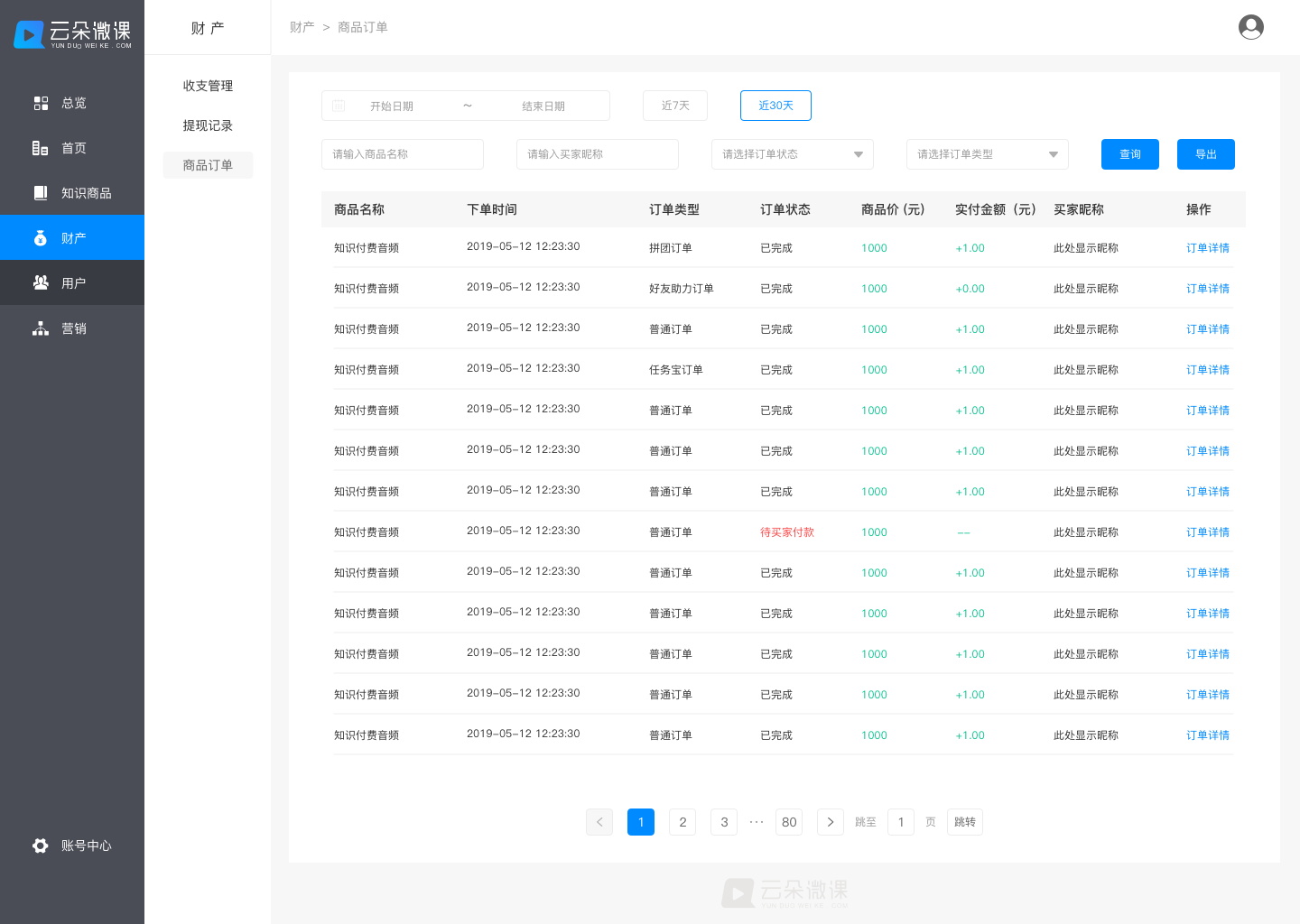Open 订单详情 for the 任务宝订单 row

coord(1208,370)
